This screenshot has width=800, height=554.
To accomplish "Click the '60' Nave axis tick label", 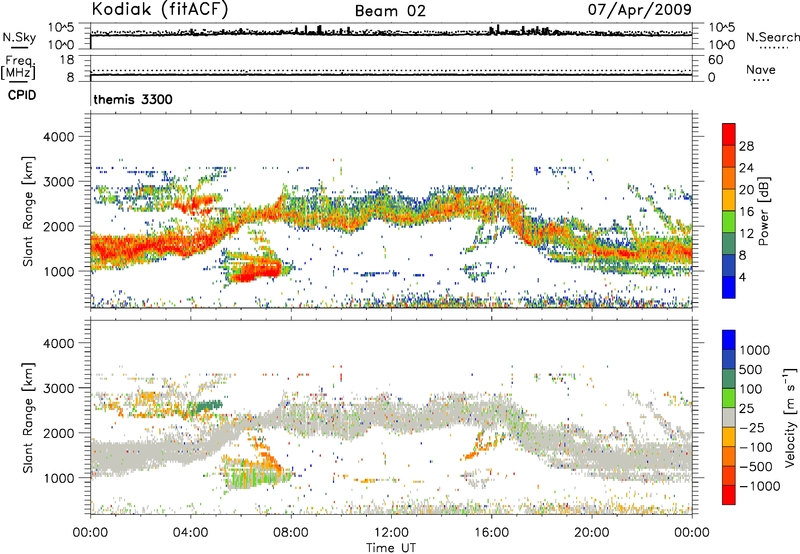I will pos(715,60).
